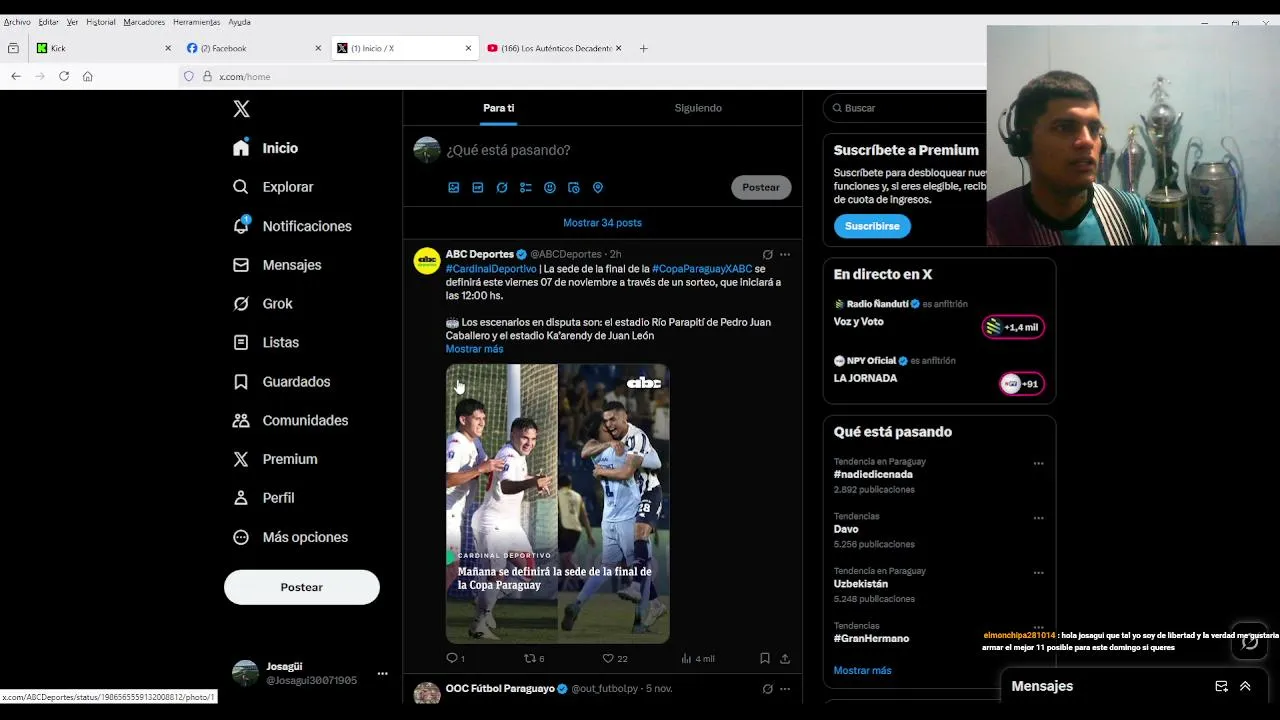
Task: Click the composer Postear button
Action: coord(761,187)
